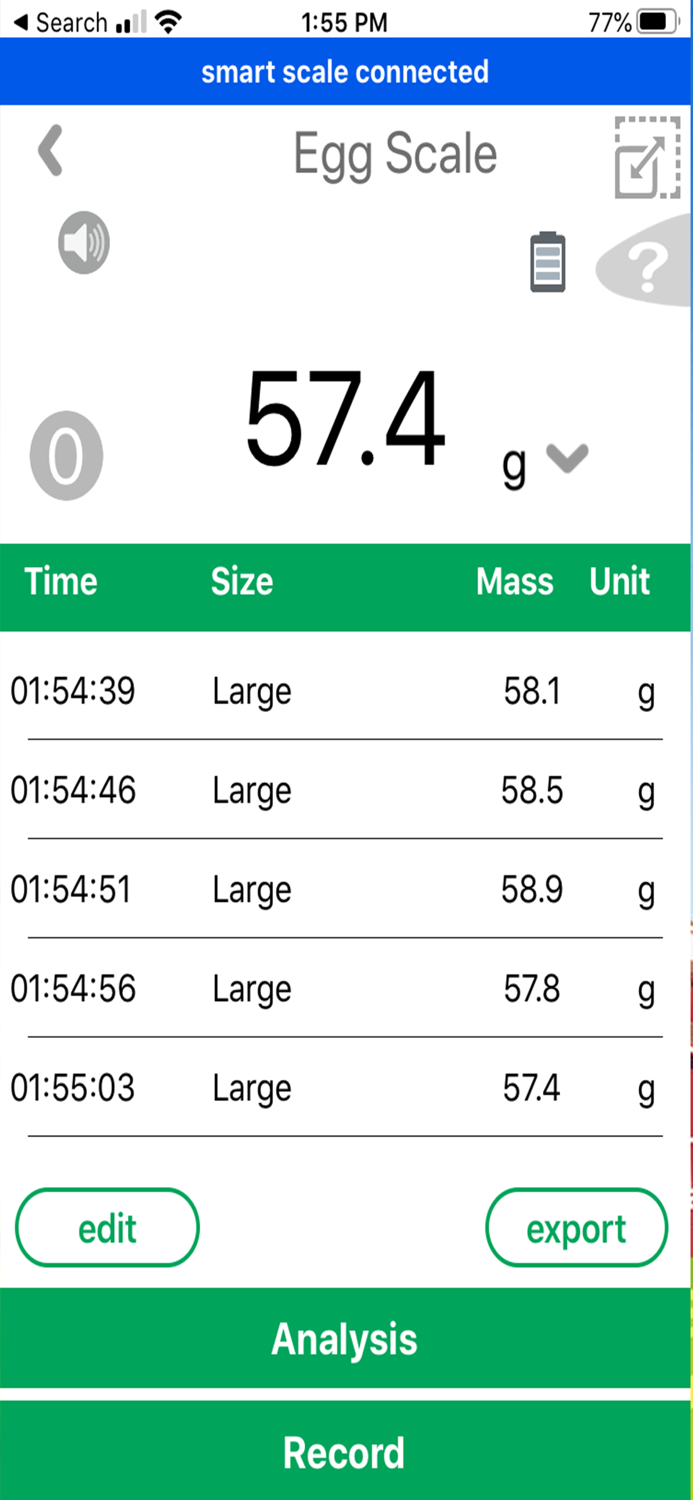Tap the smart scale connected banner

point(346,71)
